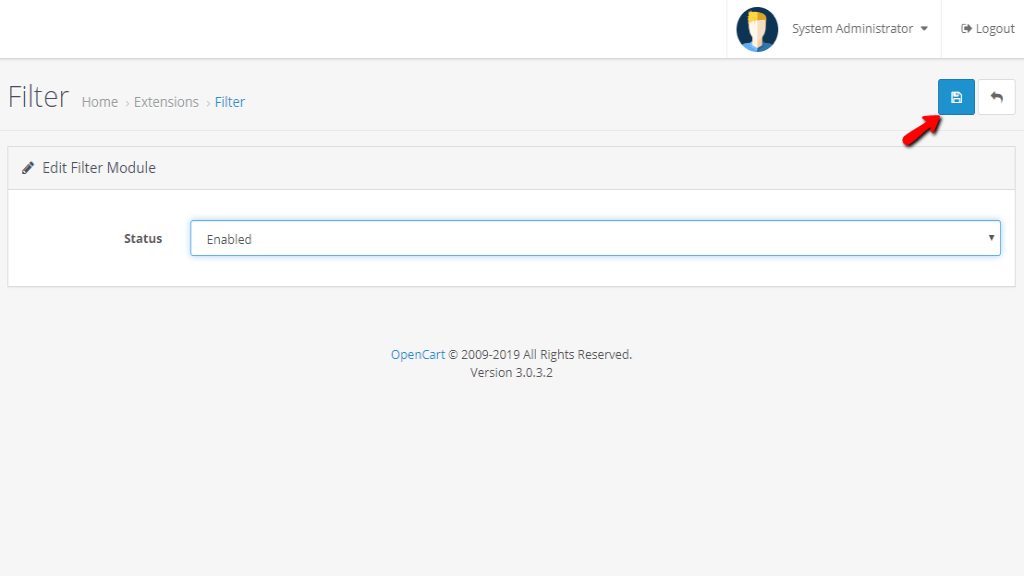Screen dimensions: 1024x576
Task: Click the Edit Filter Module panel header
Action: point(100,167)
